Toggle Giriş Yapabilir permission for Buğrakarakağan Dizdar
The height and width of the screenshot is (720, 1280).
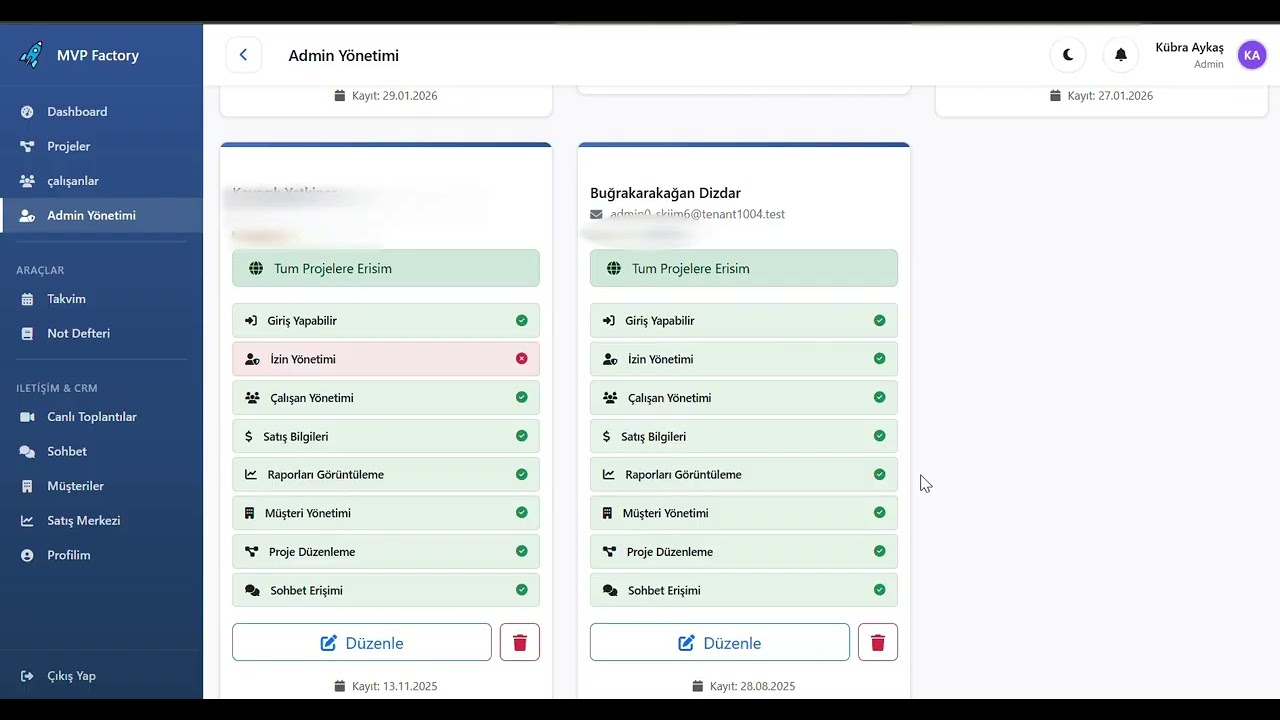(879, 320)
